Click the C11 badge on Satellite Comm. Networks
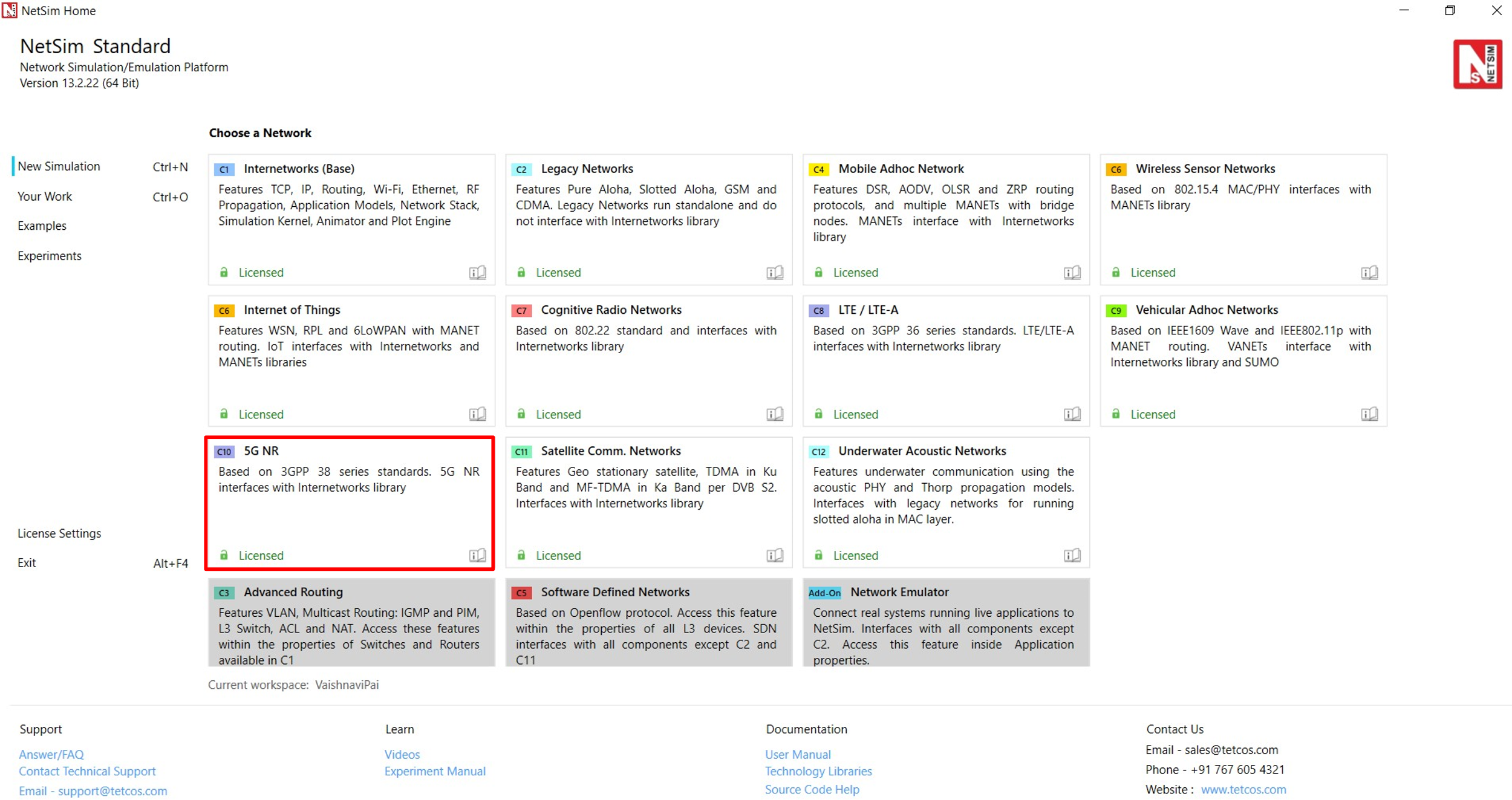The width and height of the screenshot is (1512, 800). [521, 452]
